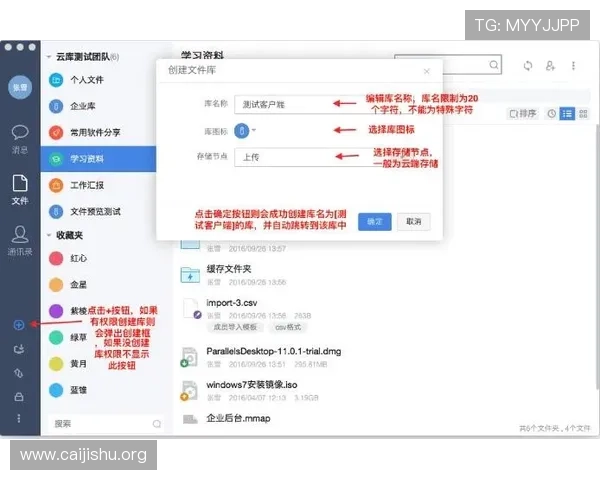Click the 成员导入模板 tag
The image size is (600, 480).
[235, 327]
